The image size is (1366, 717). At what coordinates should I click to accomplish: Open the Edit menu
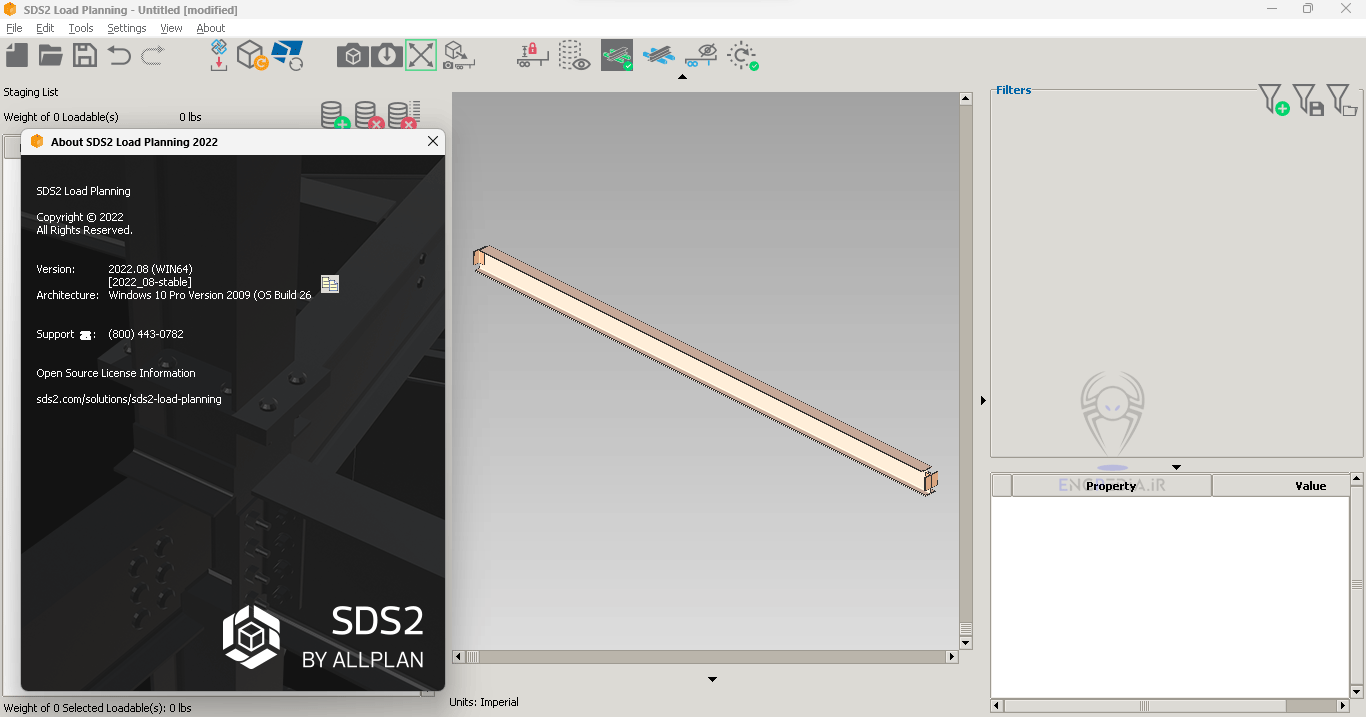point(45,28)
